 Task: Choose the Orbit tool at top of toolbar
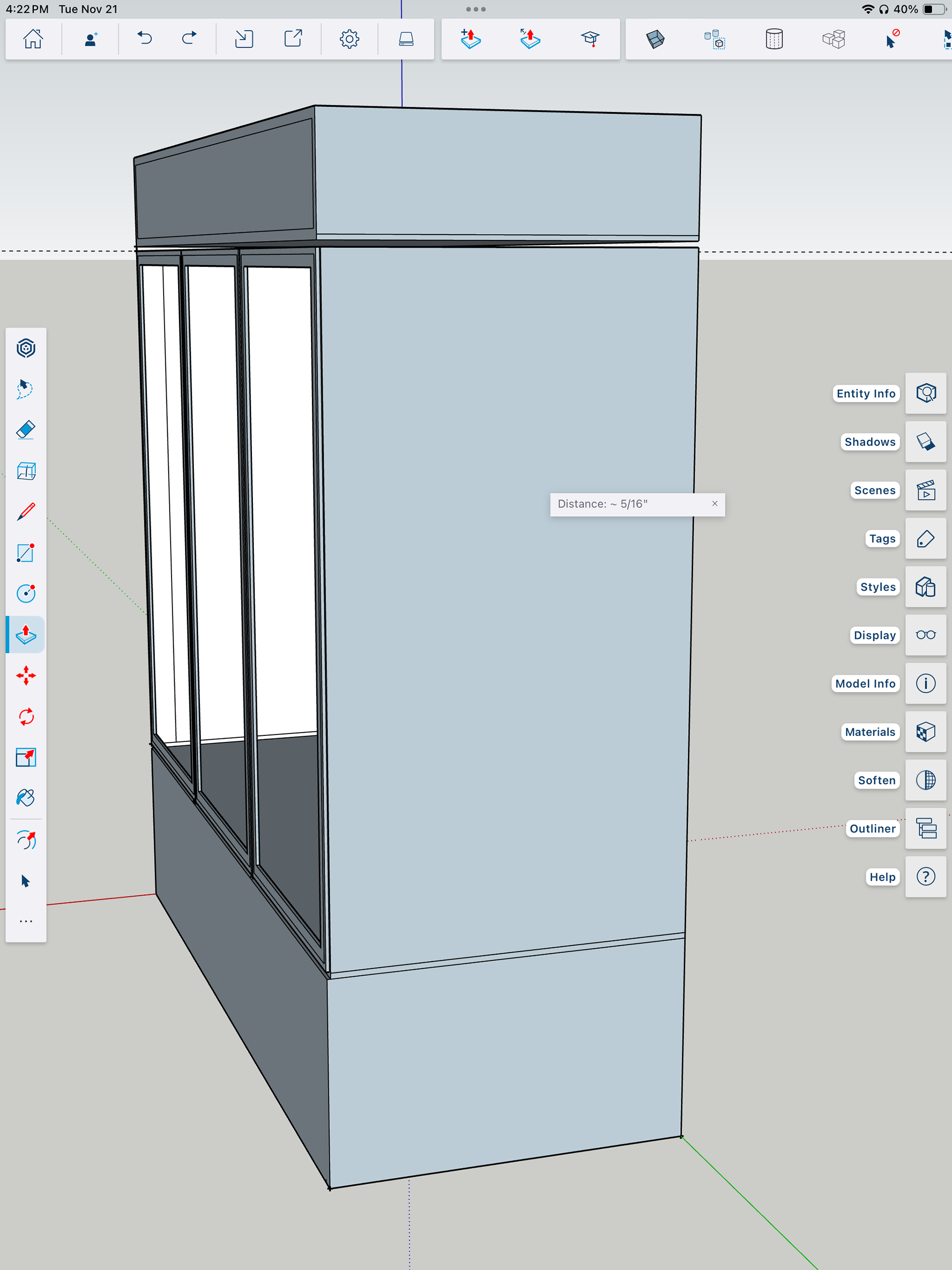click(x=26, y=348)
